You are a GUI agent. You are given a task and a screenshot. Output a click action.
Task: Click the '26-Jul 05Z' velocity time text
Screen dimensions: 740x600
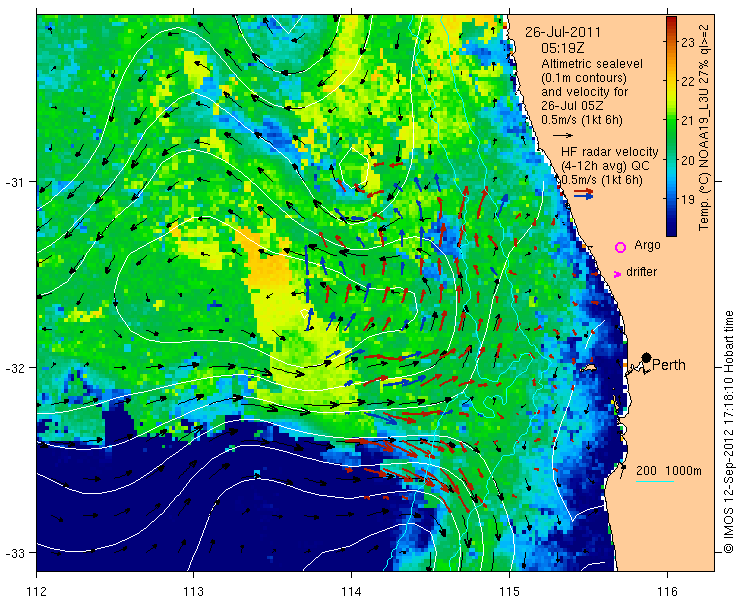pos(570,105)
